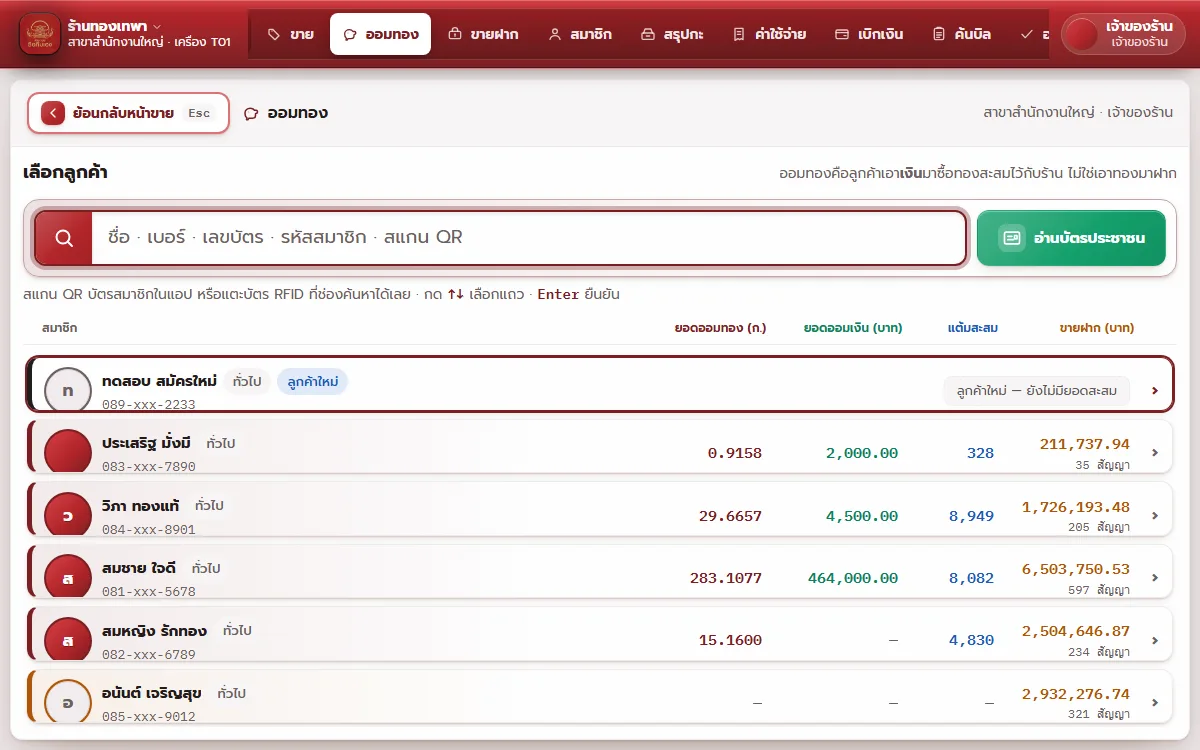This screenshot has height=750, width=1200.
Task: Click ย้อนกลับหน้าขาย back button
Action: click(x=128, y=113)
